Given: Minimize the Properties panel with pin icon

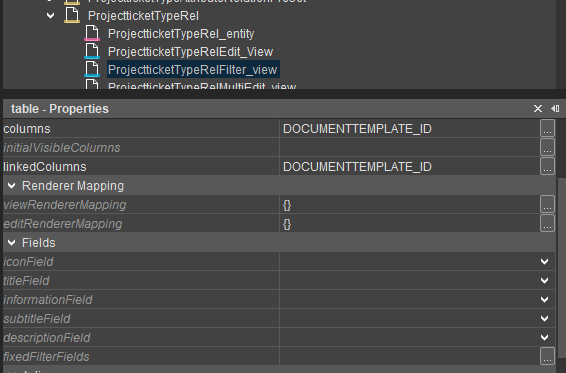Looking at the screenshot, I should (x=555, y=108).
